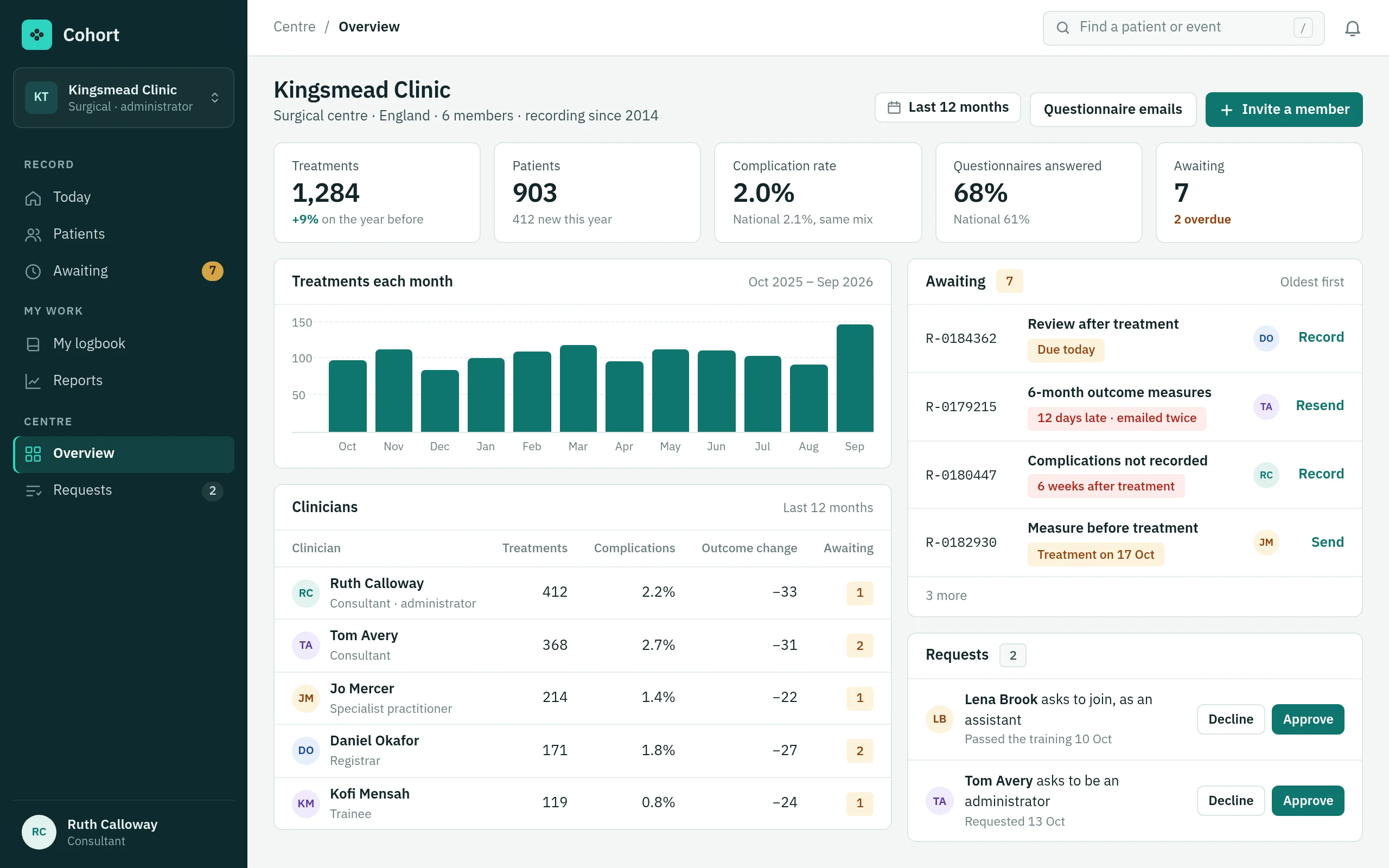Open Requests in the sidebar
Viewport: 1389px width, 868px height.
[123, 491]
